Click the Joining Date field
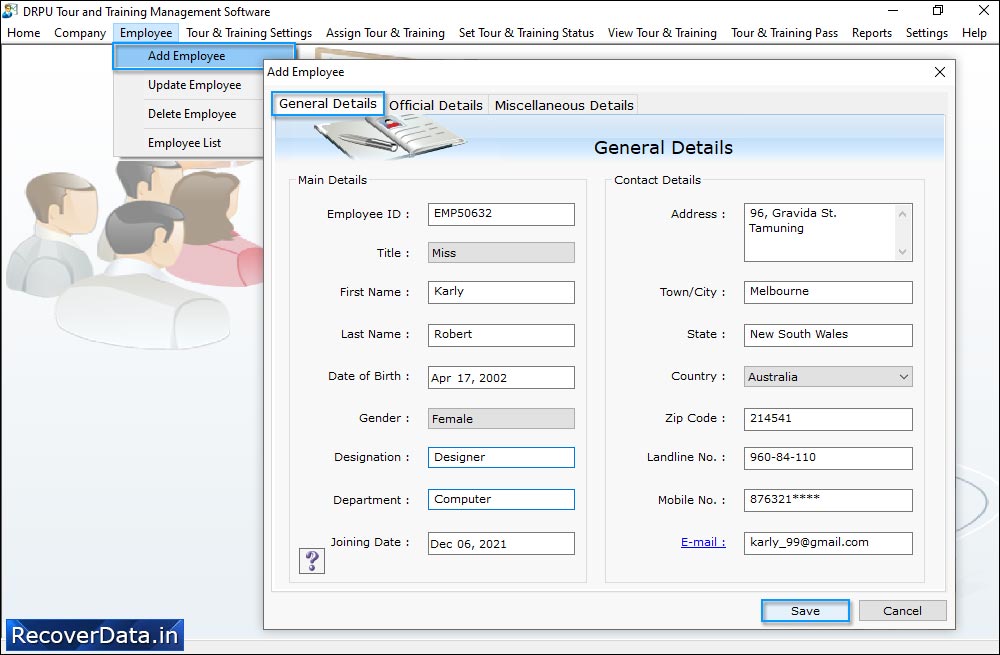The image size is (1000, 655). coord(501,543)
